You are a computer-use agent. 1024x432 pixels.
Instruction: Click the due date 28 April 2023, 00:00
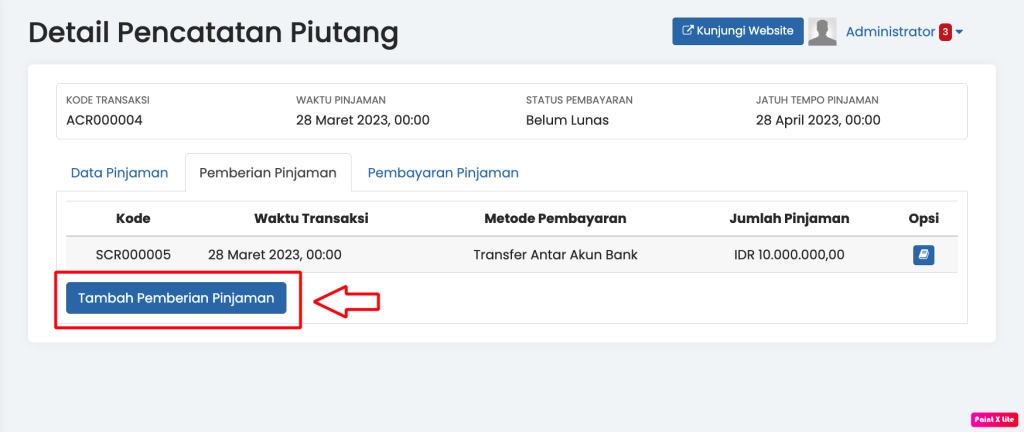click(818, 121)
